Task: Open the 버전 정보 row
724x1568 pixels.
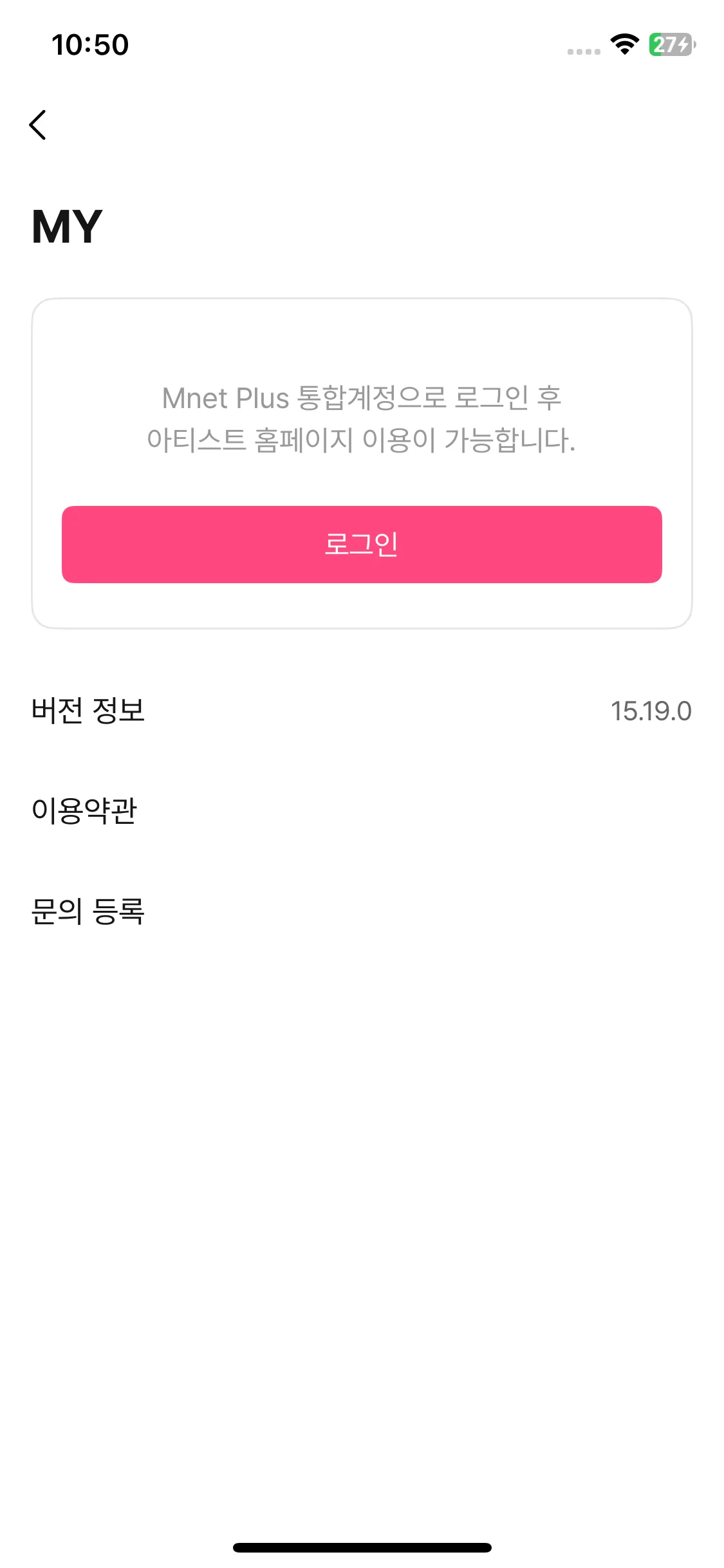Action: pyautogui.click(x=362, y=711)
